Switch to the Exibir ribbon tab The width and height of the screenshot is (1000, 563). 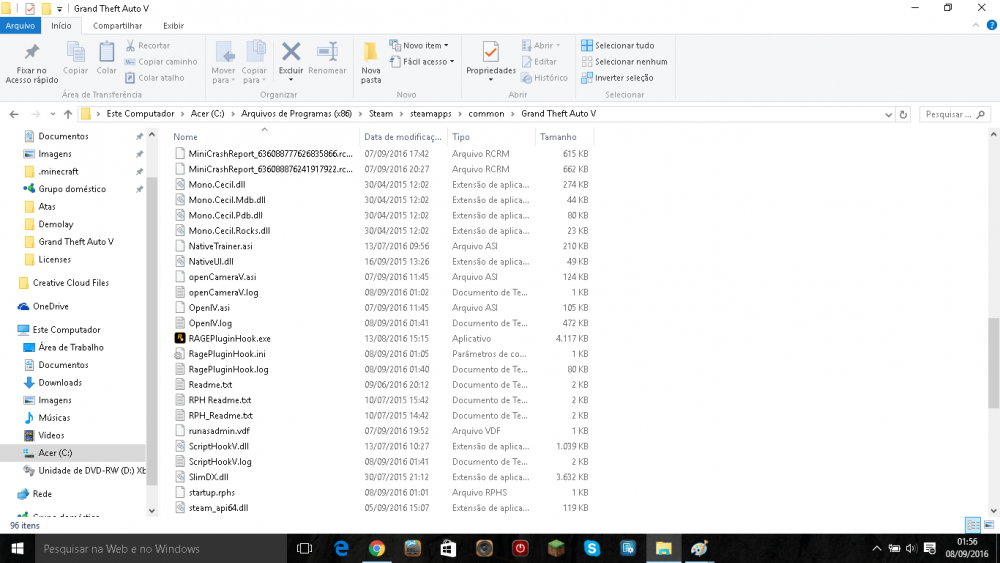pyautogui.click(x=172, y=25)
